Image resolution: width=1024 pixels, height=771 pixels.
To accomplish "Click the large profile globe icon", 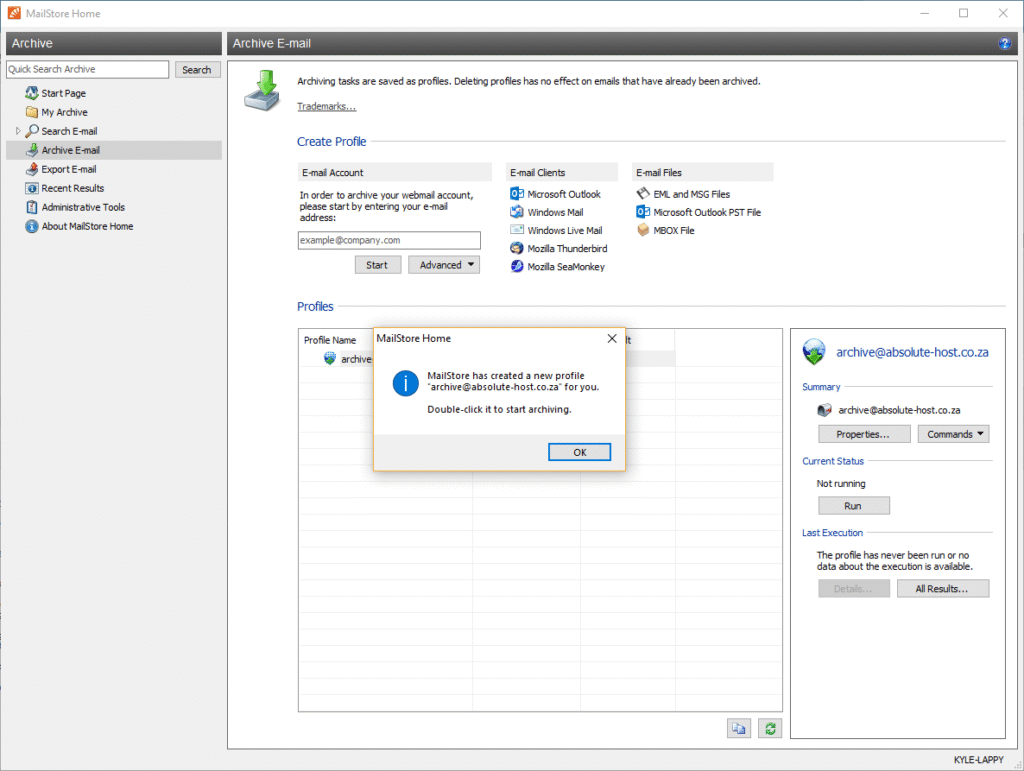I will tap(814, 352).
